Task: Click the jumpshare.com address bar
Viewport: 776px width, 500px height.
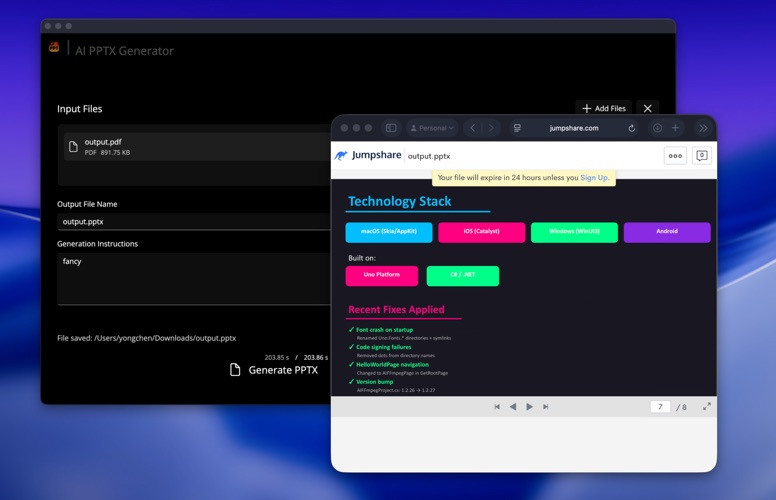Action: (x=574, y=128)
